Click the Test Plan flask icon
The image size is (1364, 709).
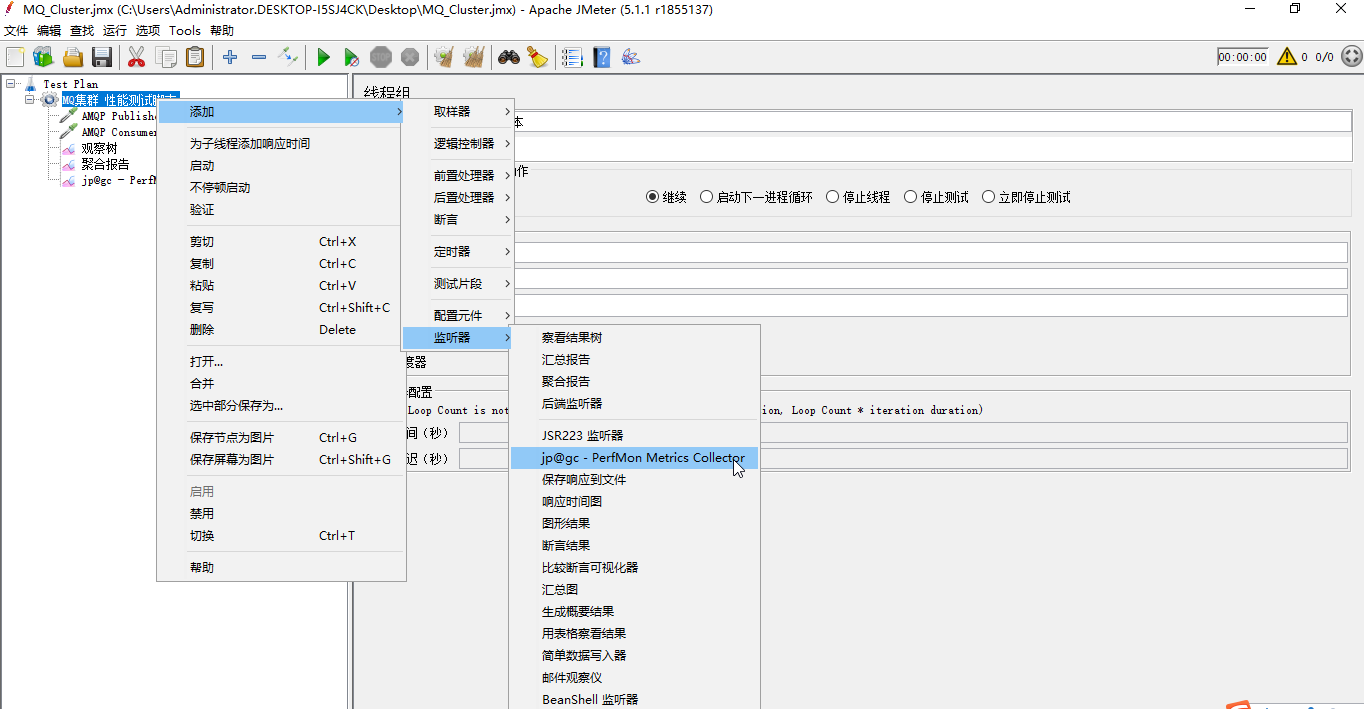coord(30,84)
